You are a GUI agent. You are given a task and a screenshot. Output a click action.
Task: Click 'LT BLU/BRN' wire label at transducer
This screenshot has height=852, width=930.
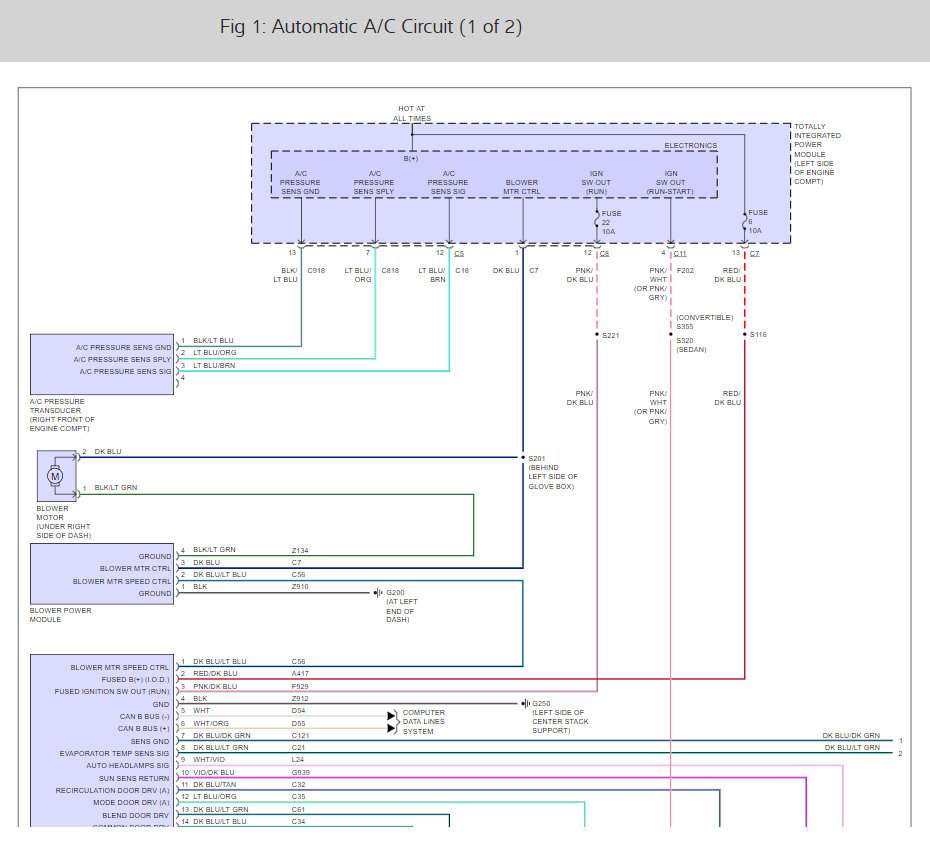click(x=214, y=365)
